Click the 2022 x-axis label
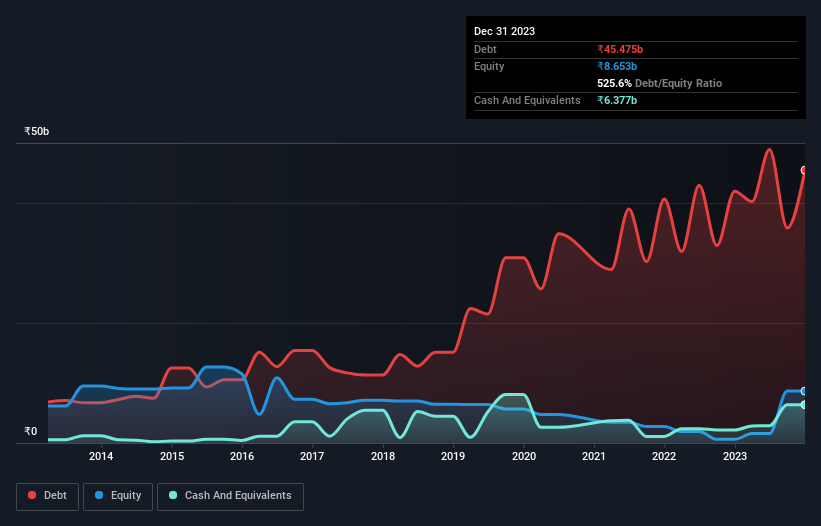The height and width of the screenshot is (526, 821). click(x=664, y=456)
